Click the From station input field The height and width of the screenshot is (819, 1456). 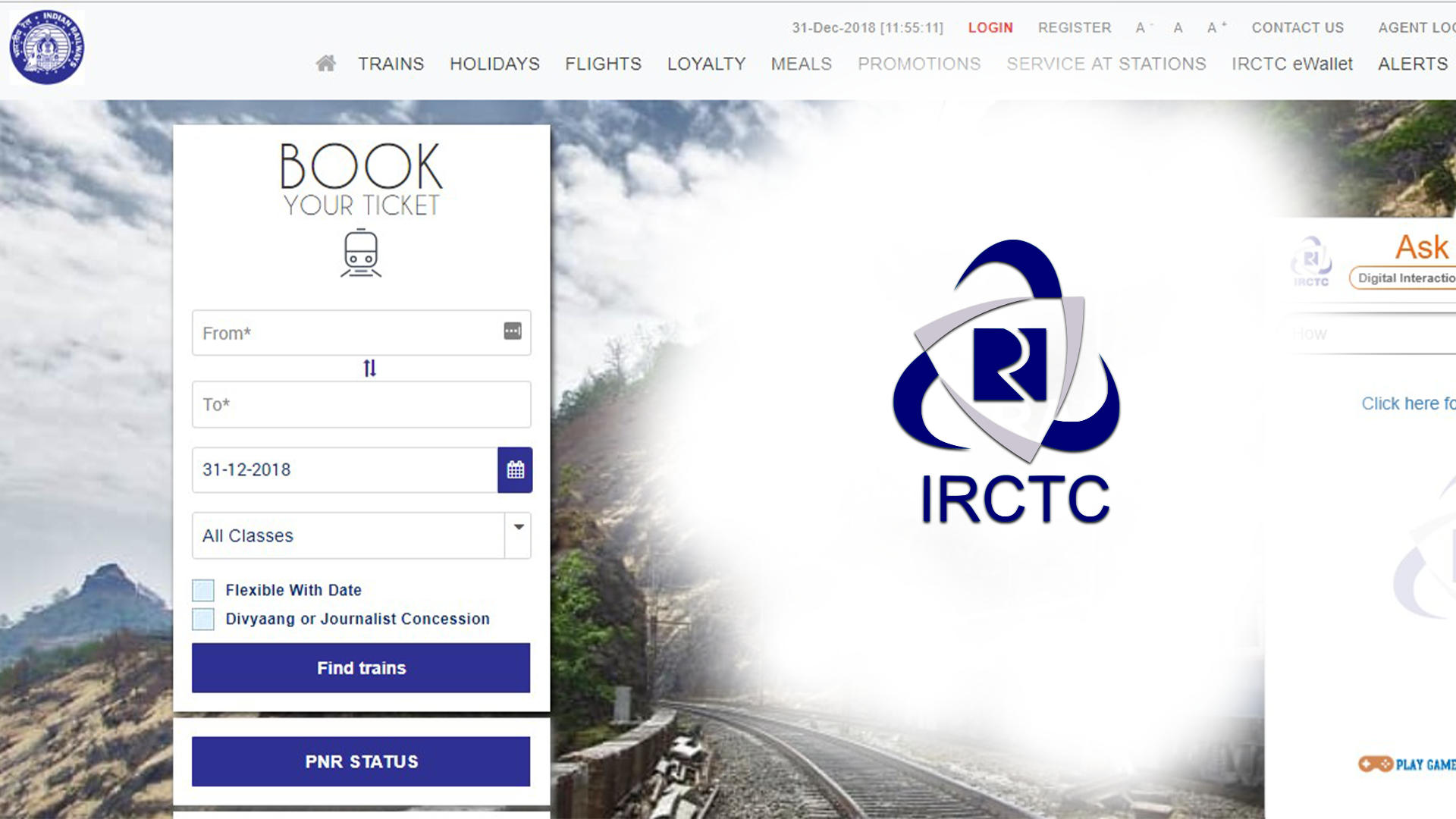tap(361, 332)
